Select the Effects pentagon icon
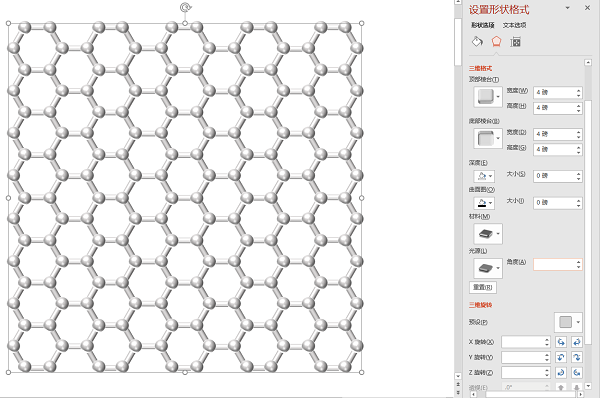Image resolution: width=600 pixels, height=398 pixels. [496, 41]
